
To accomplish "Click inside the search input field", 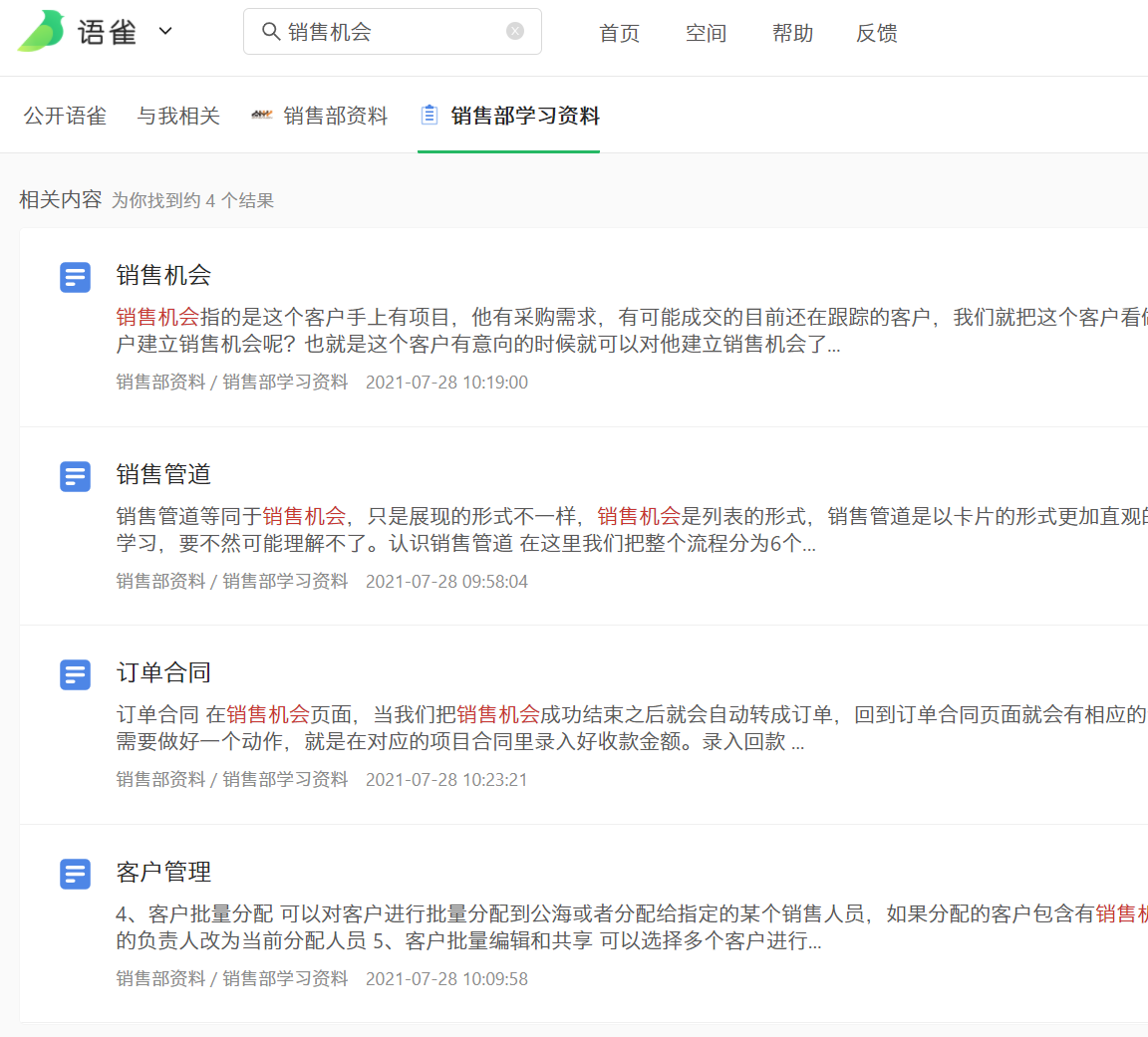I will 389,31.
